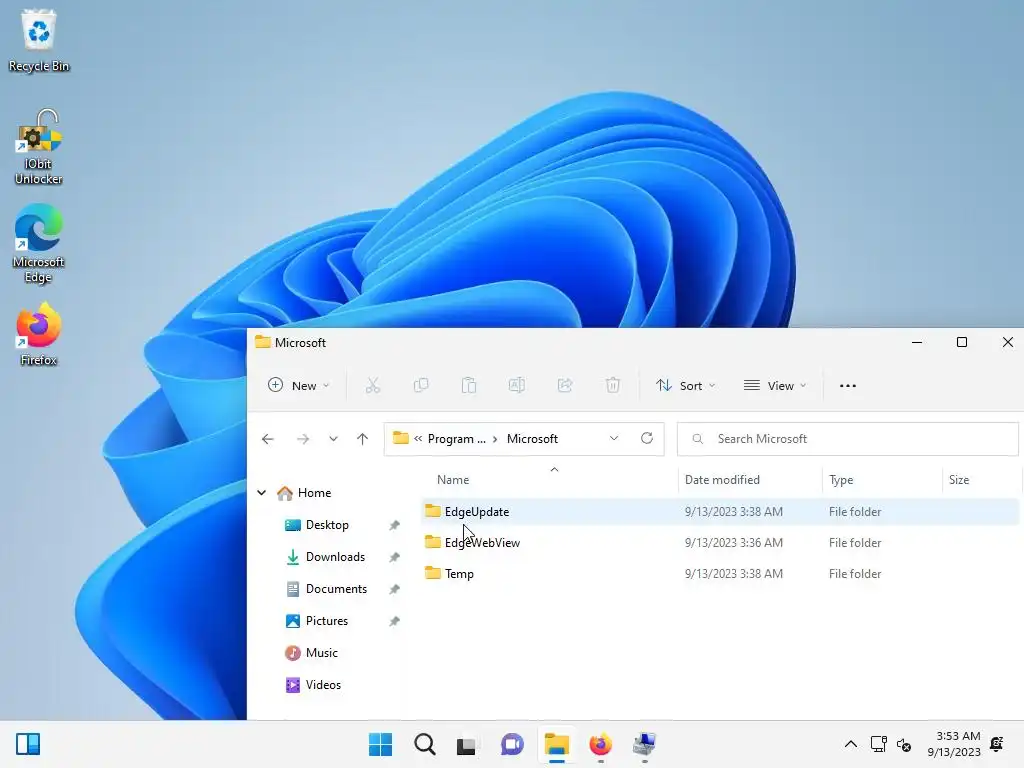1024x768 pixels.
Task: Unpin Desktop from quick access
Action: click(x=394, y=525)
